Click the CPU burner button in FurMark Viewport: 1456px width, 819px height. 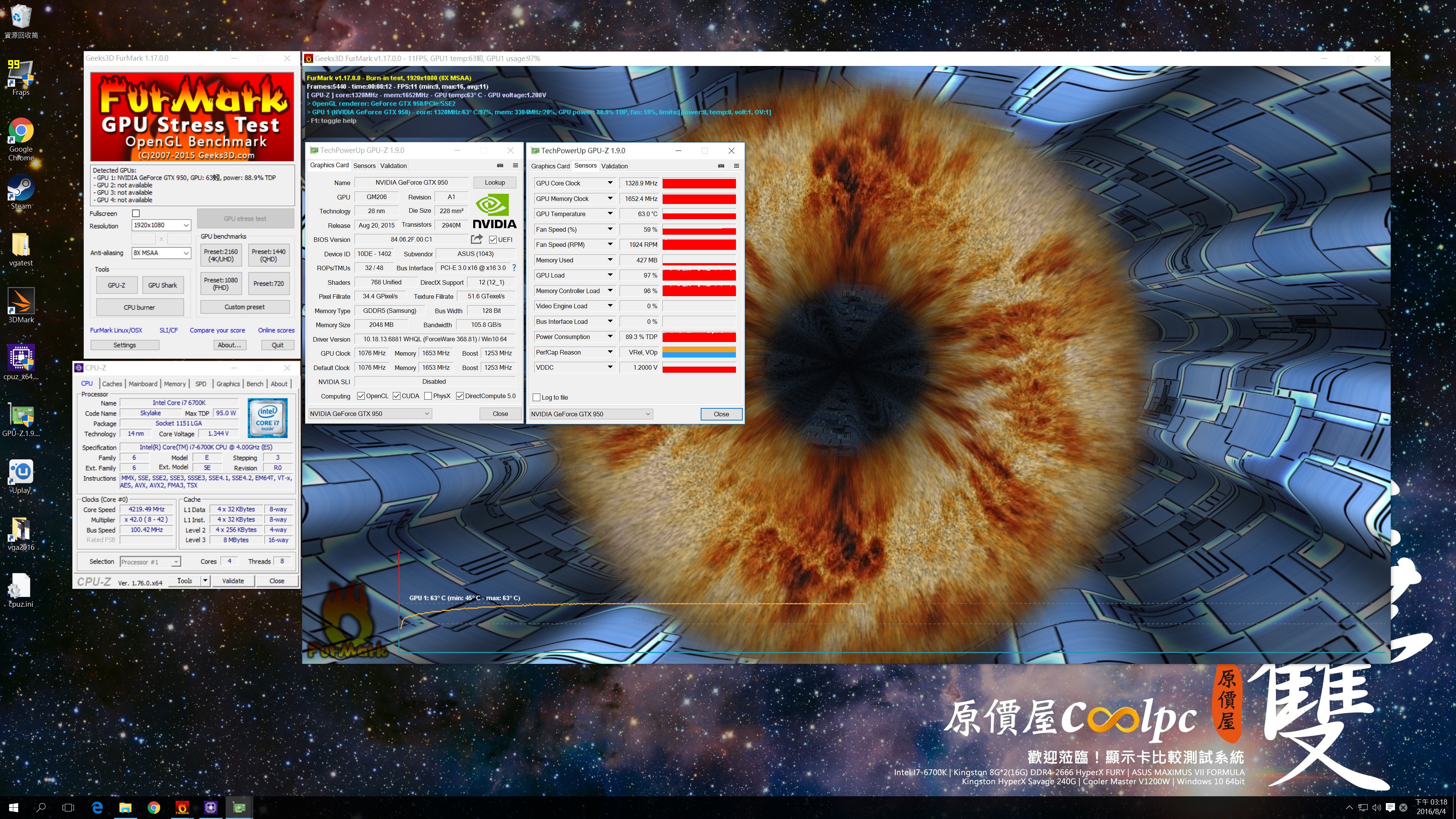[x=140, y=308]
